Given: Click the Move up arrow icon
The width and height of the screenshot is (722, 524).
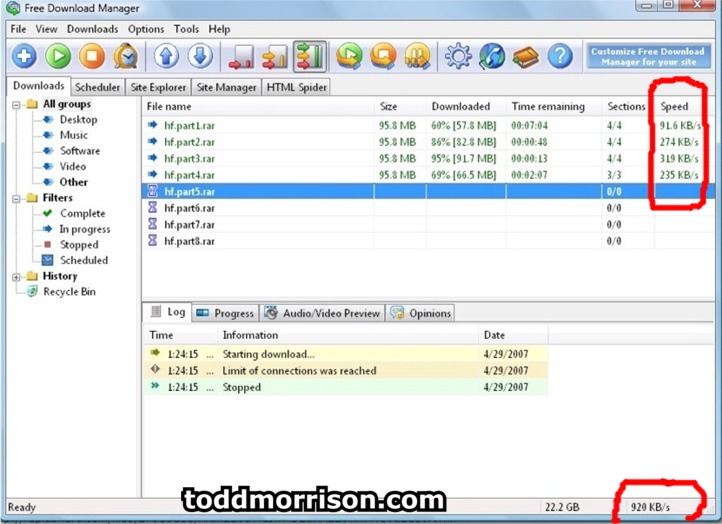Looking at the screenshot, I should coord(166,56).
